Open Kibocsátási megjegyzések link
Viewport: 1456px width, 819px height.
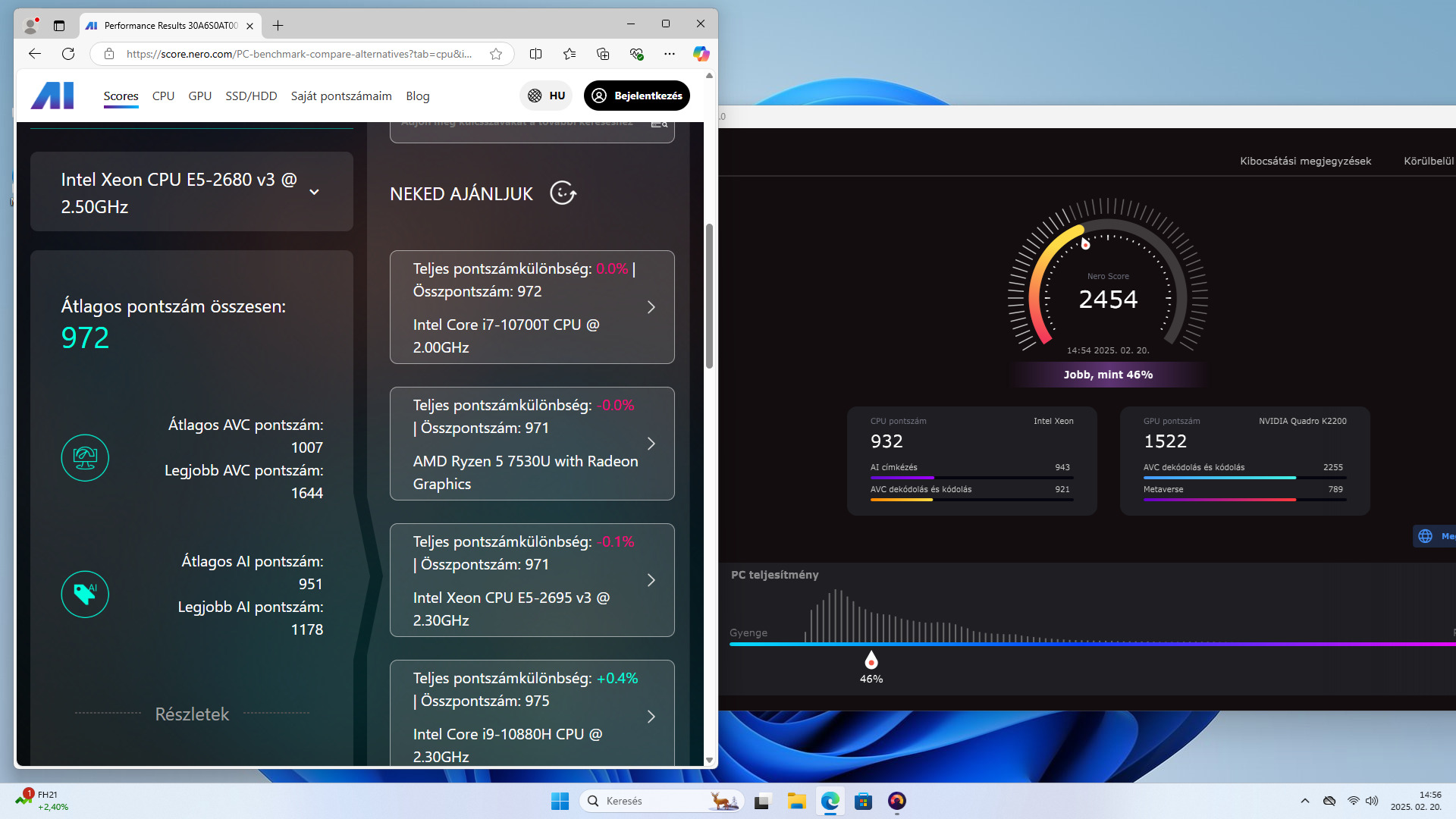point(1305,161)
